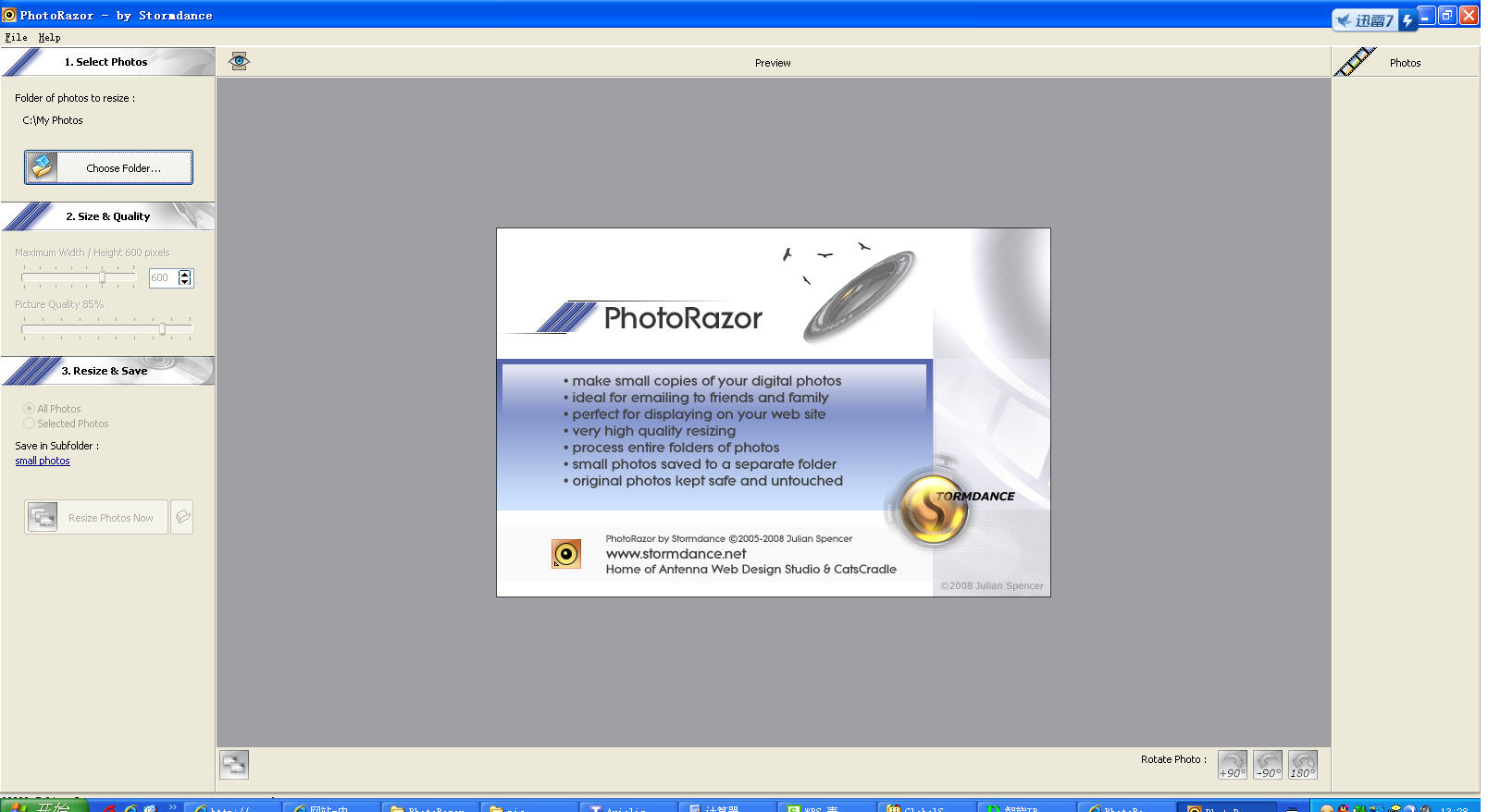The image size is (1488, 812).
Task: Rotate photo by 180 degrees
Action: [1303, 765]
